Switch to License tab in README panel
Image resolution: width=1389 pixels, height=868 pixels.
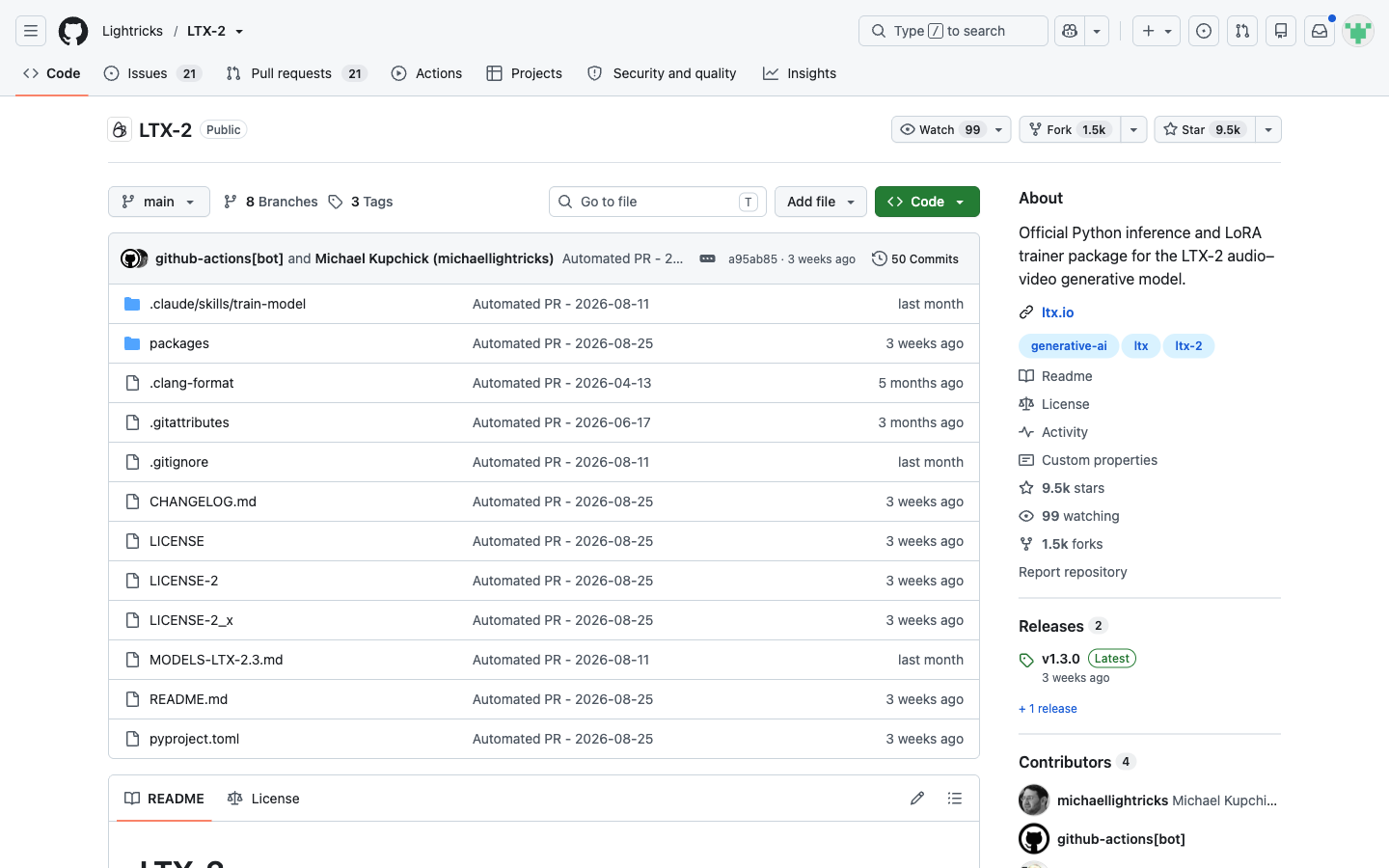click(x=263, y=799)
